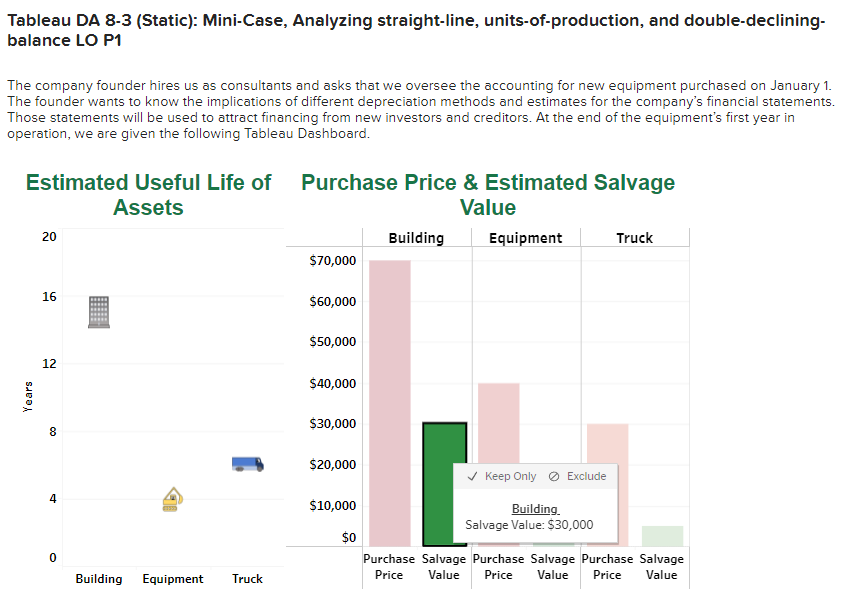Click the tall Building Purchase Price bar

pos(388,400)
